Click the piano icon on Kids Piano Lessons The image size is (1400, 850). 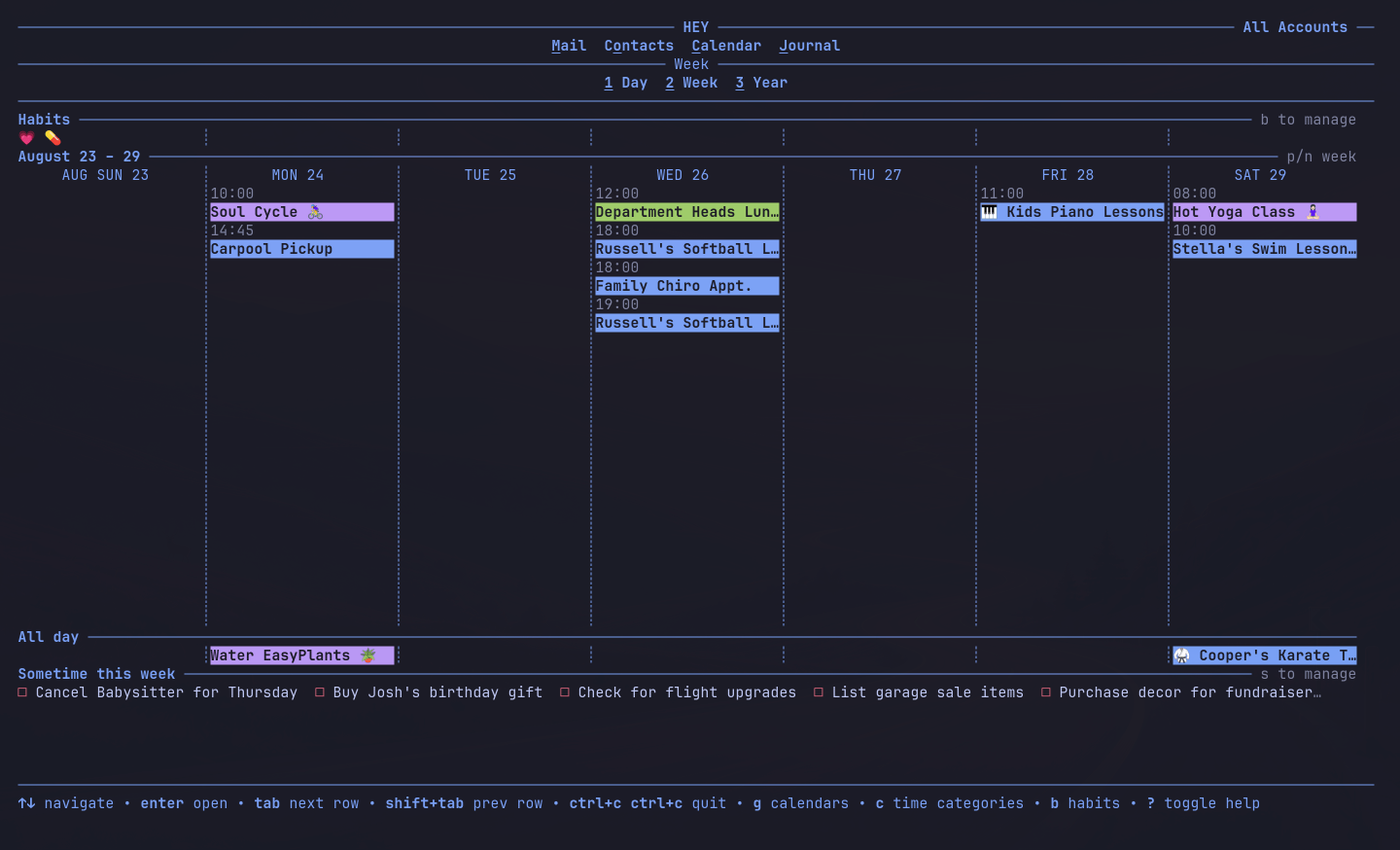989,212
